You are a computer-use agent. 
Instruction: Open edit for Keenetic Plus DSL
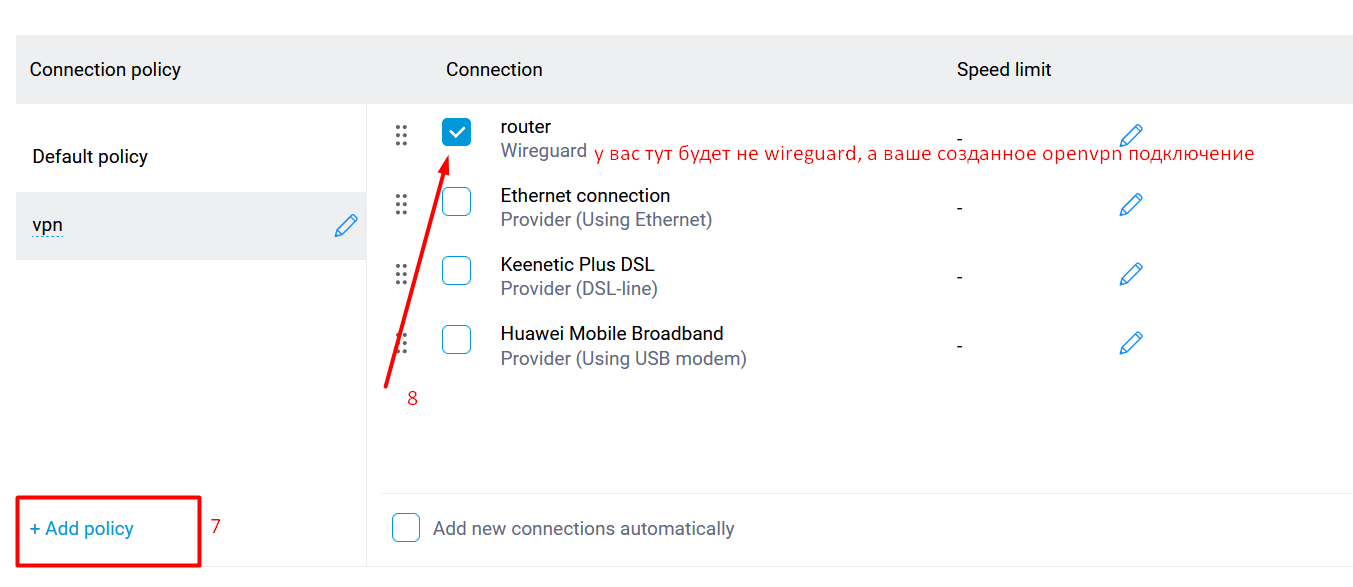[1131, 274]
